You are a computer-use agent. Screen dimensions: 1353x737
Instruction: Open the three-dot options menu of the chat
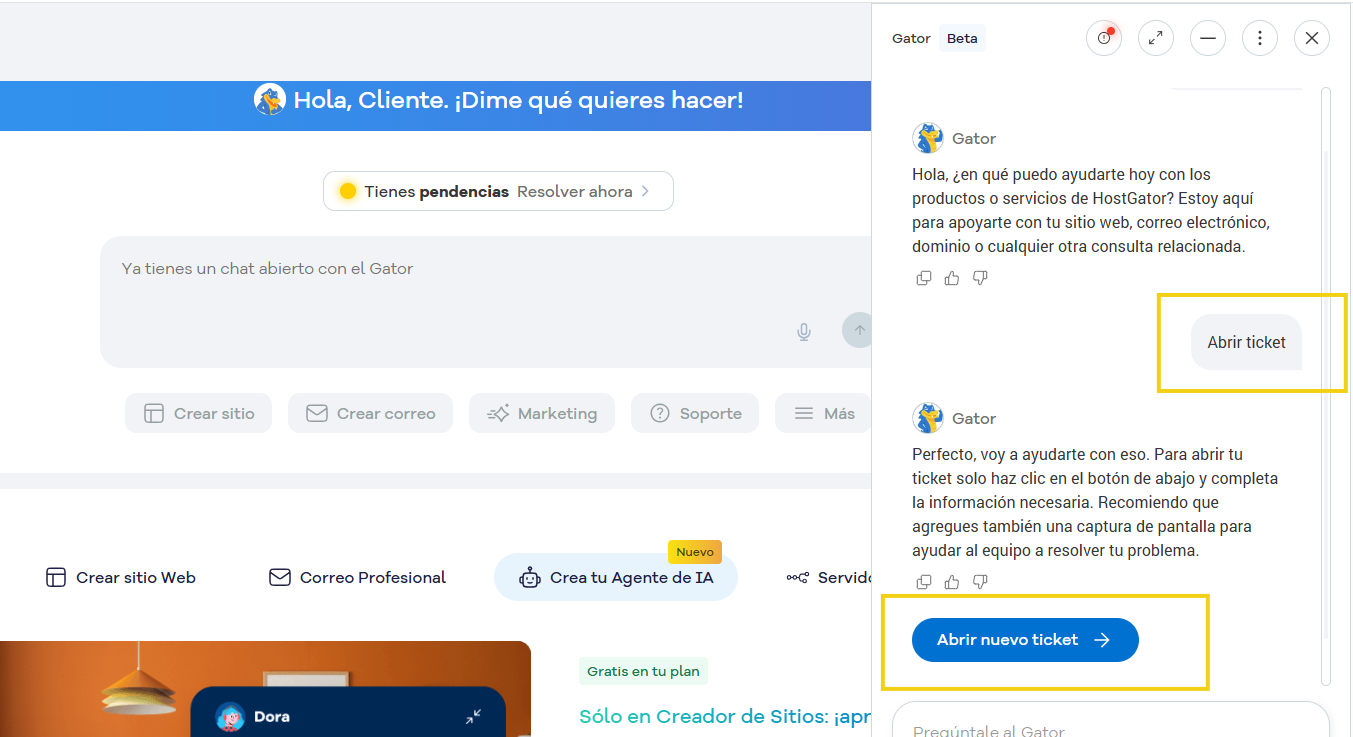point(1259,37)
